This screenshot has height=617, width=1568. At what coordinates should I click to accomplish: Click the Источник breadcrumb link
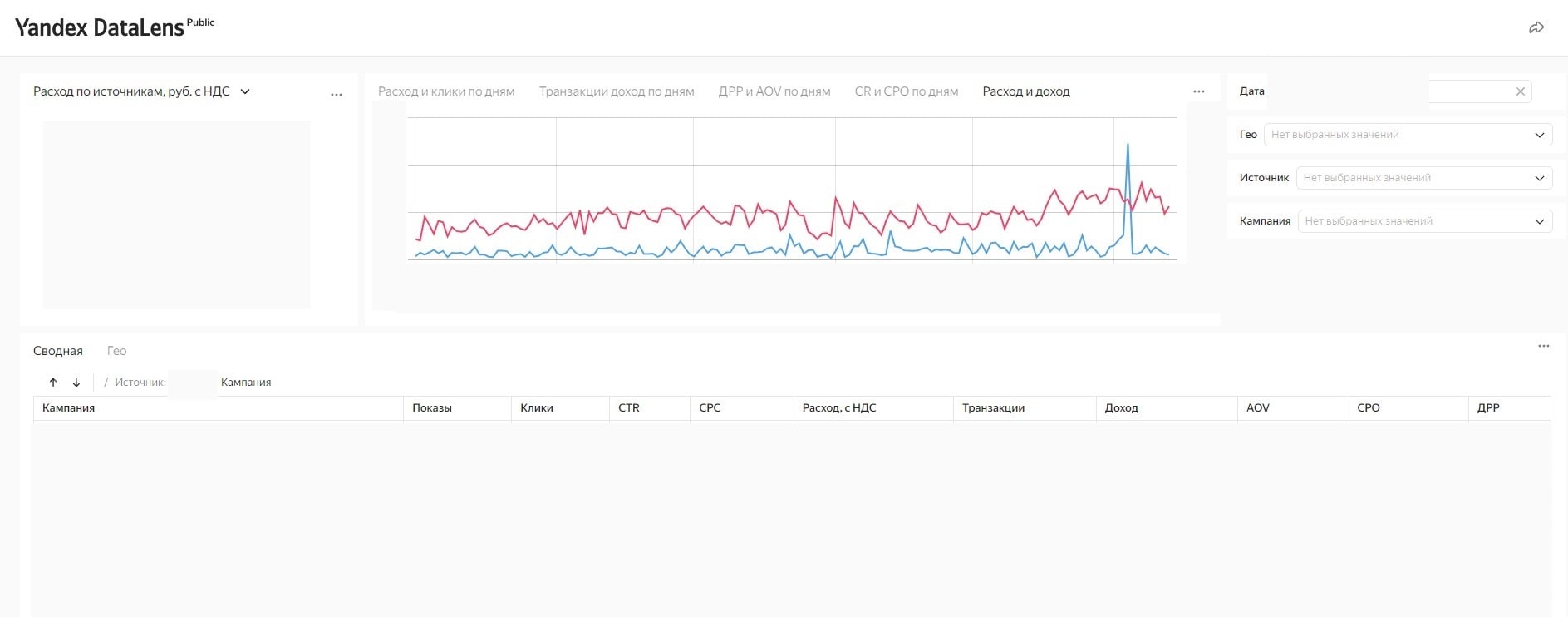[x=140, y=383]
